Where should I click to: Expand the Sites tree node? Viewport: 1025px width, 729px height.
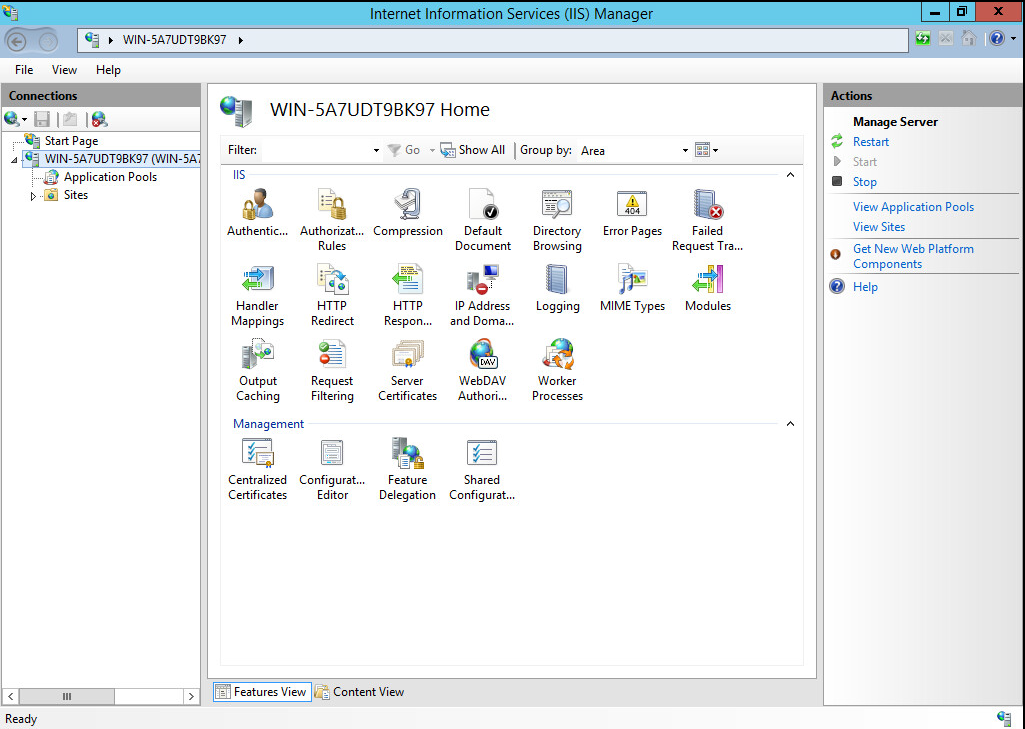33,195
